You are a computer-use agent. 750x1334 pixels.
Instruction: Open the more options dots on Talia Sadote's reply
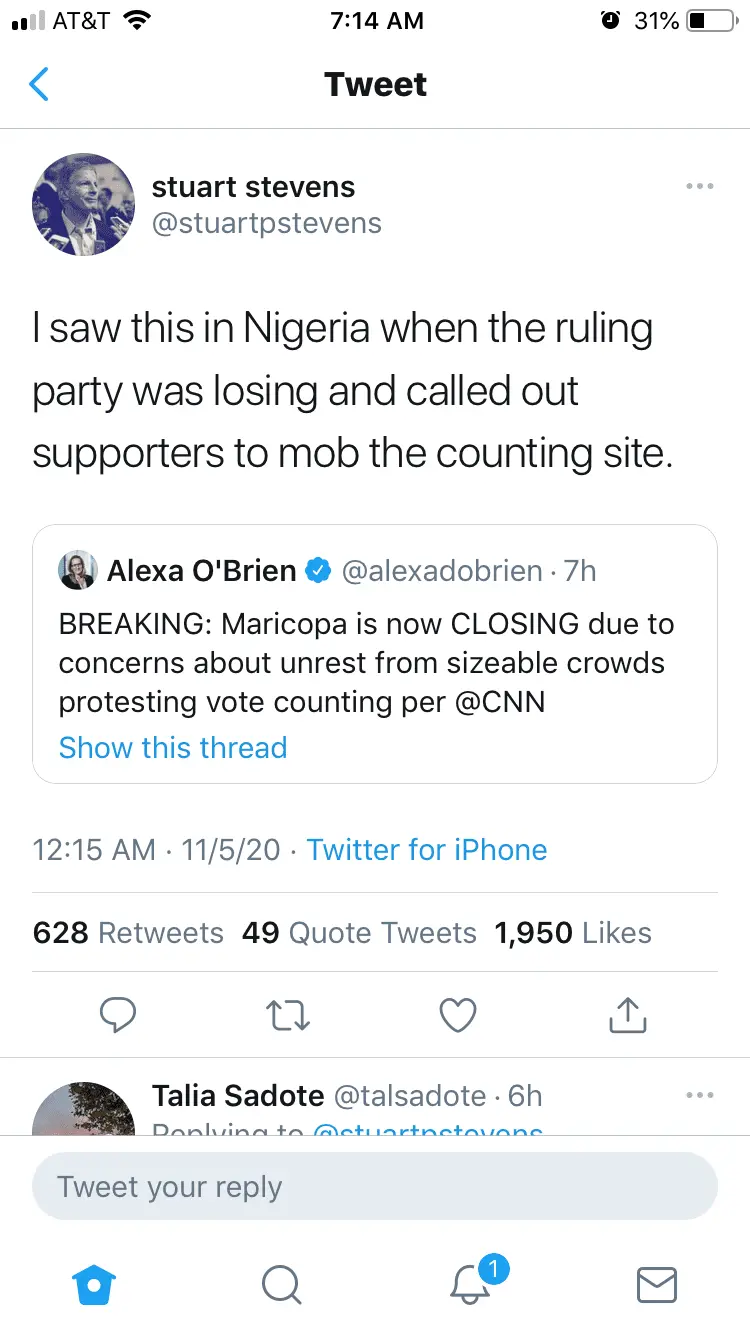(700, 1095)
